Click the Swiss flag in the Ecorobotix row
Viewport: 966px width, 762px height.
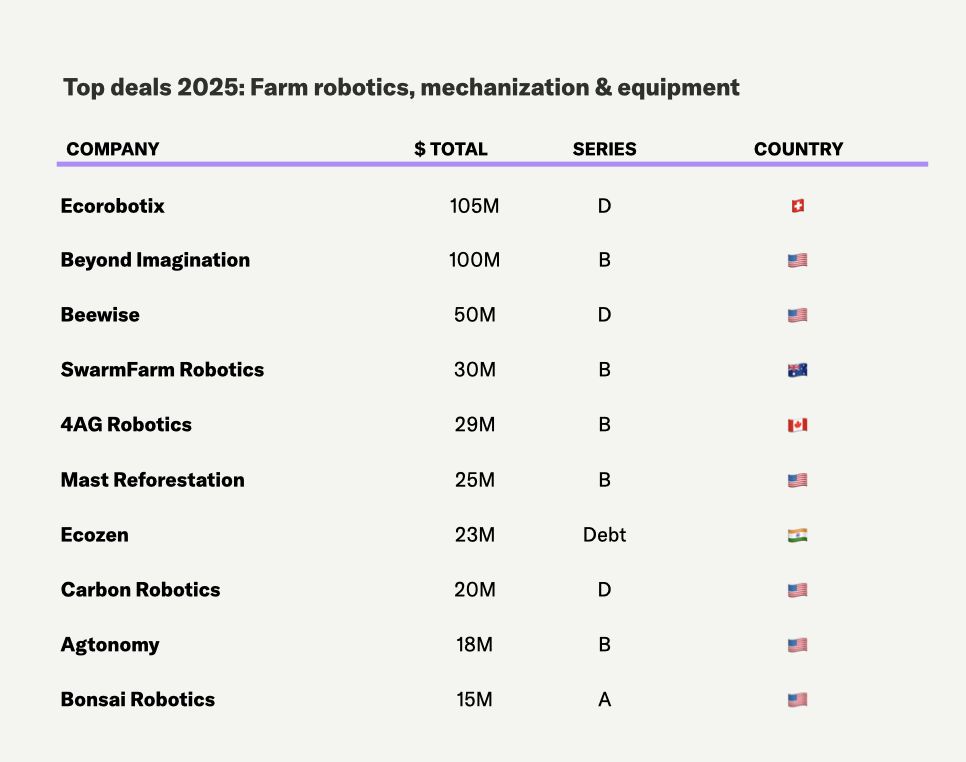click(x=797, y=206)
